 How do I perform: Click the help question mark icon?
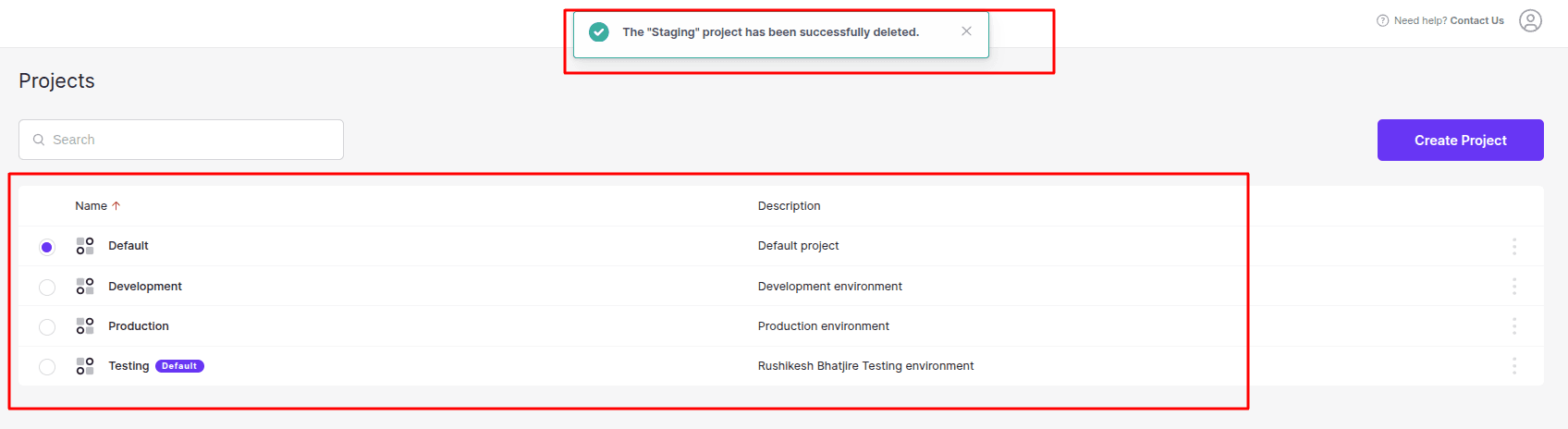point(1383,20)
